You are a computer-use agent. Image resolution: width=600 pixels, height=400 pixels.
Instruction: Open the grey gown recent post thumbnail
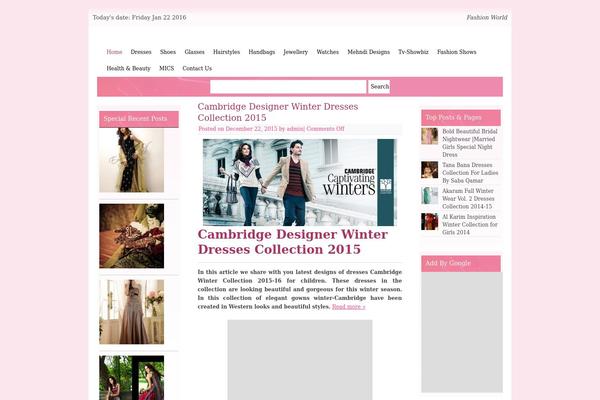132,312
